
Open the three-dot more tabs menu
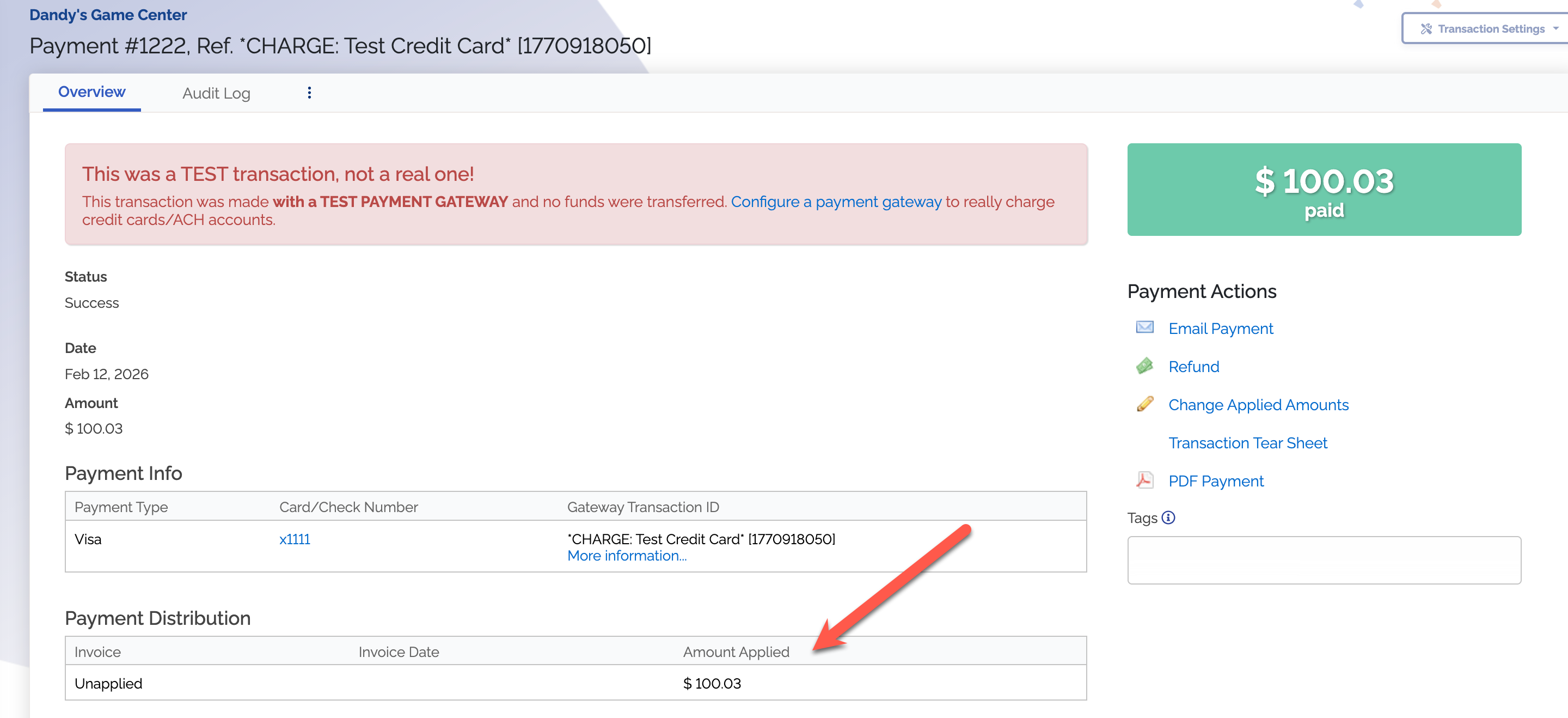coord(309,93)
